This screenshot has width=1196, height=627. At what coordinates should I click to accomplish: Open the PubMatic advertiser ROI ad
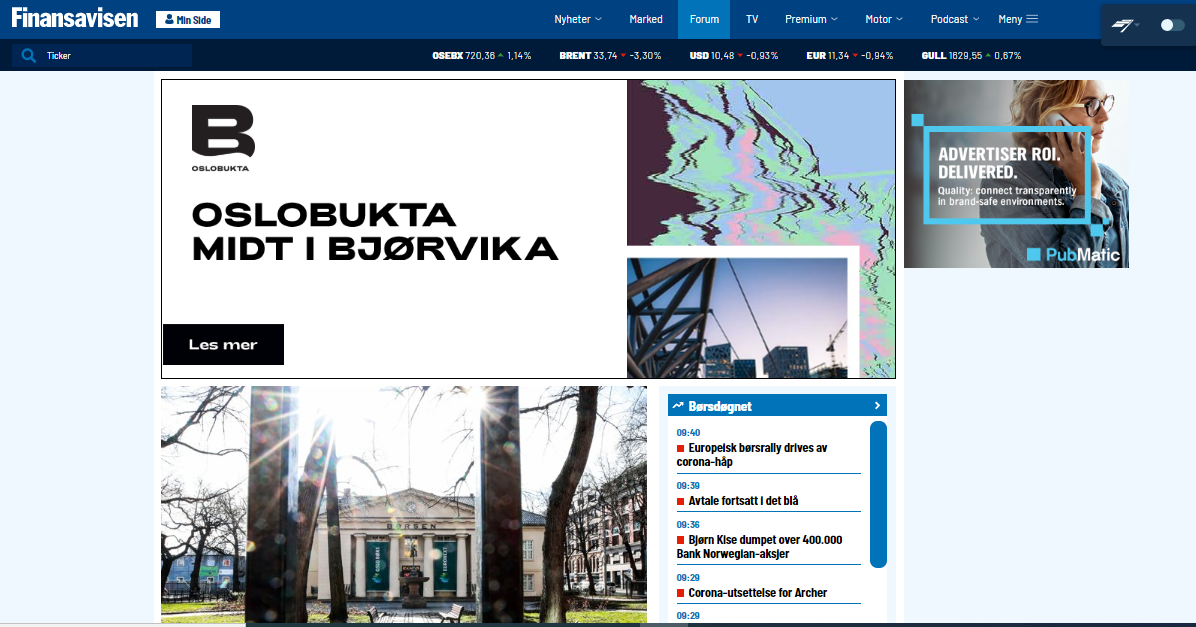click(1016, 174)
